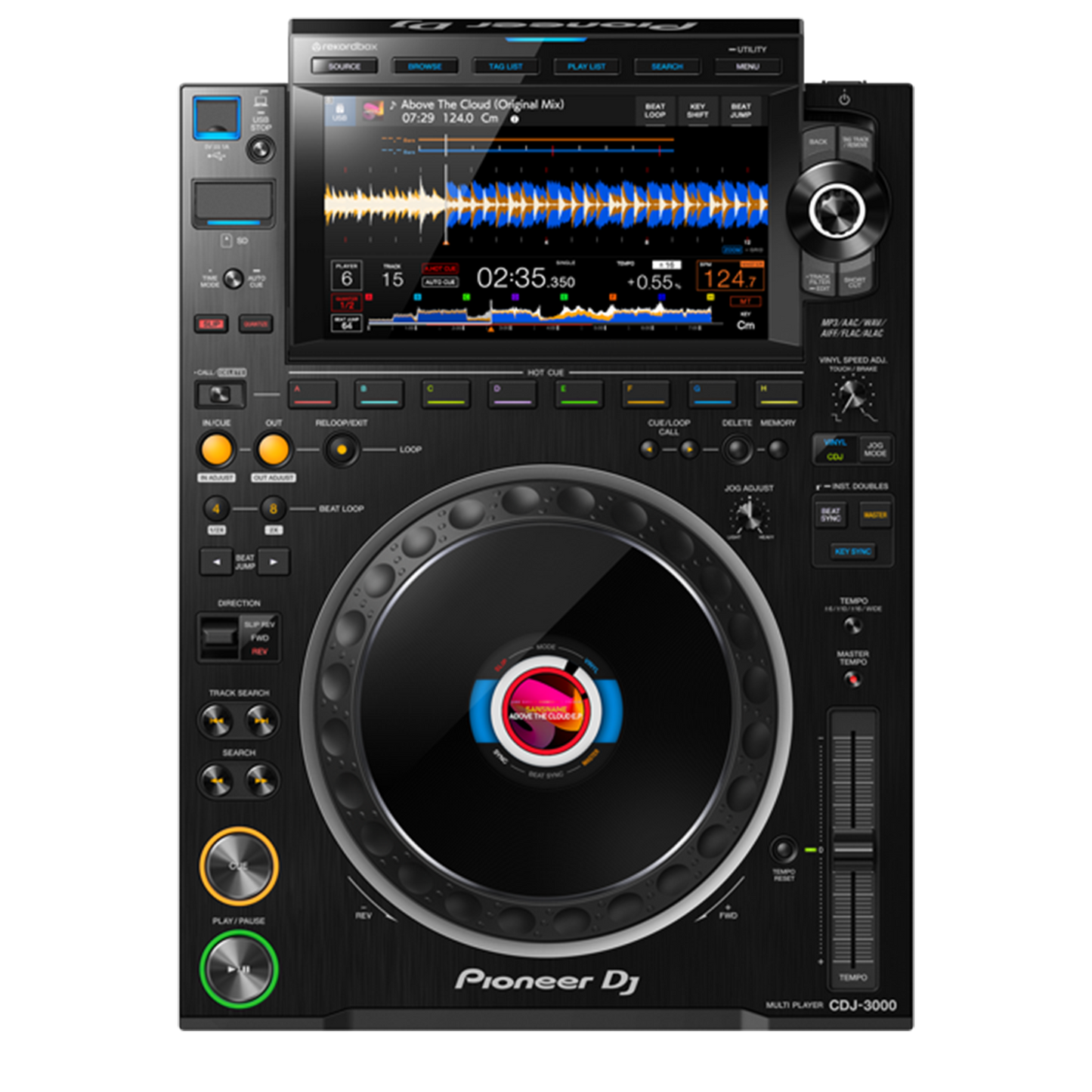Open the MENU / UTILITY button
Viewport: 1092px width, 1092px height.
tap(747, 67)
